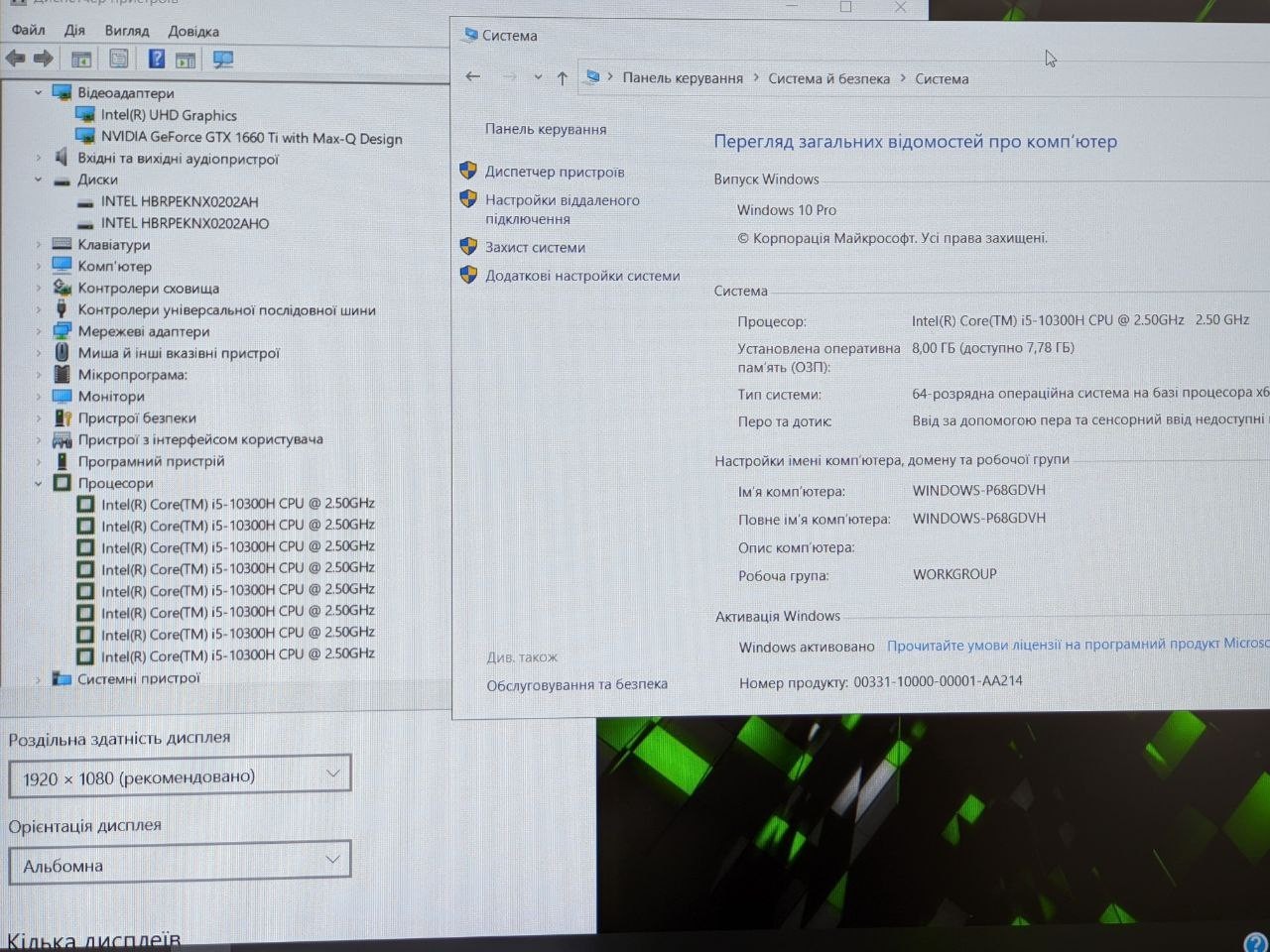Screen dimensions: 1270x952
Task: Click the Системні пристрої category icon
Action: [62, 679]
